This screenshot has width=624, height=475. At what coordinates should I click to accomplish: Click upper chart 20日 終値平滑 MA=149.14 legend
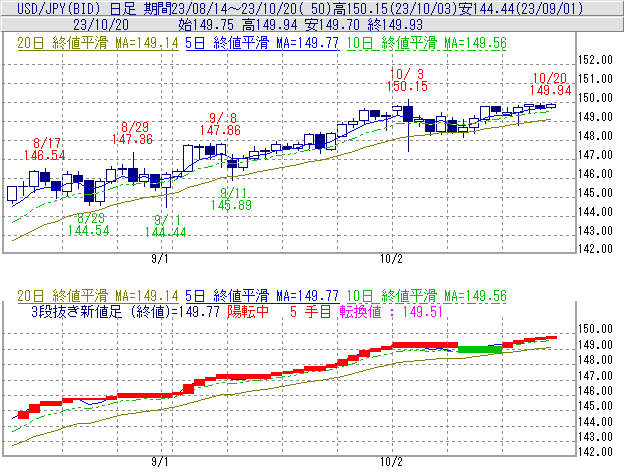pos(98,43)
